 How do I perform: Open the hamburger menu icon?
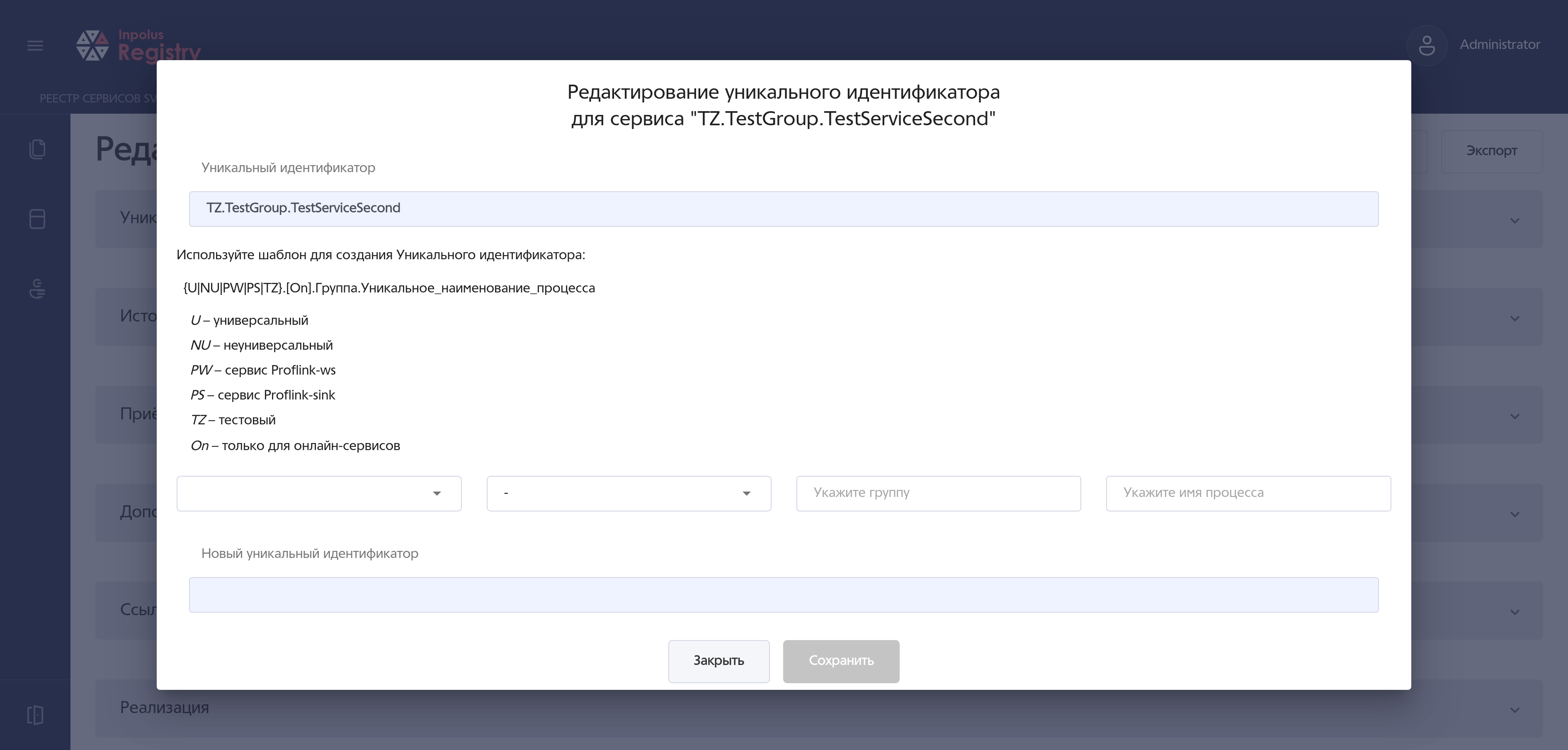tap(35, 45)
